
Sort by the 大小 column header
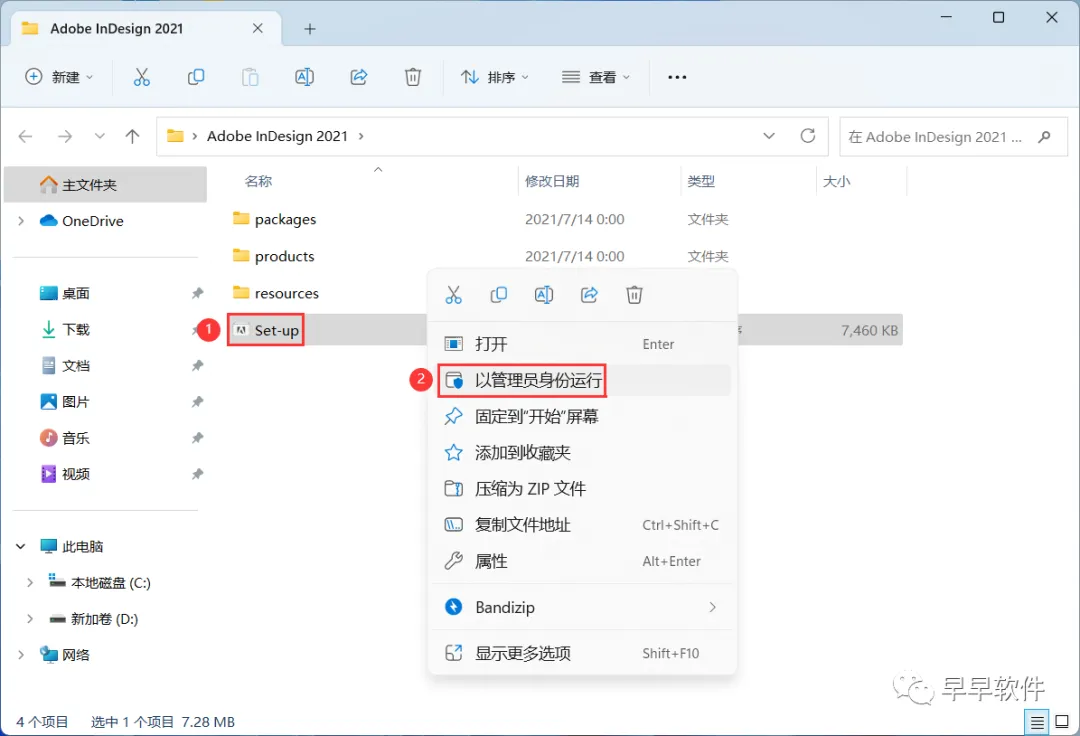coord(836,181)
